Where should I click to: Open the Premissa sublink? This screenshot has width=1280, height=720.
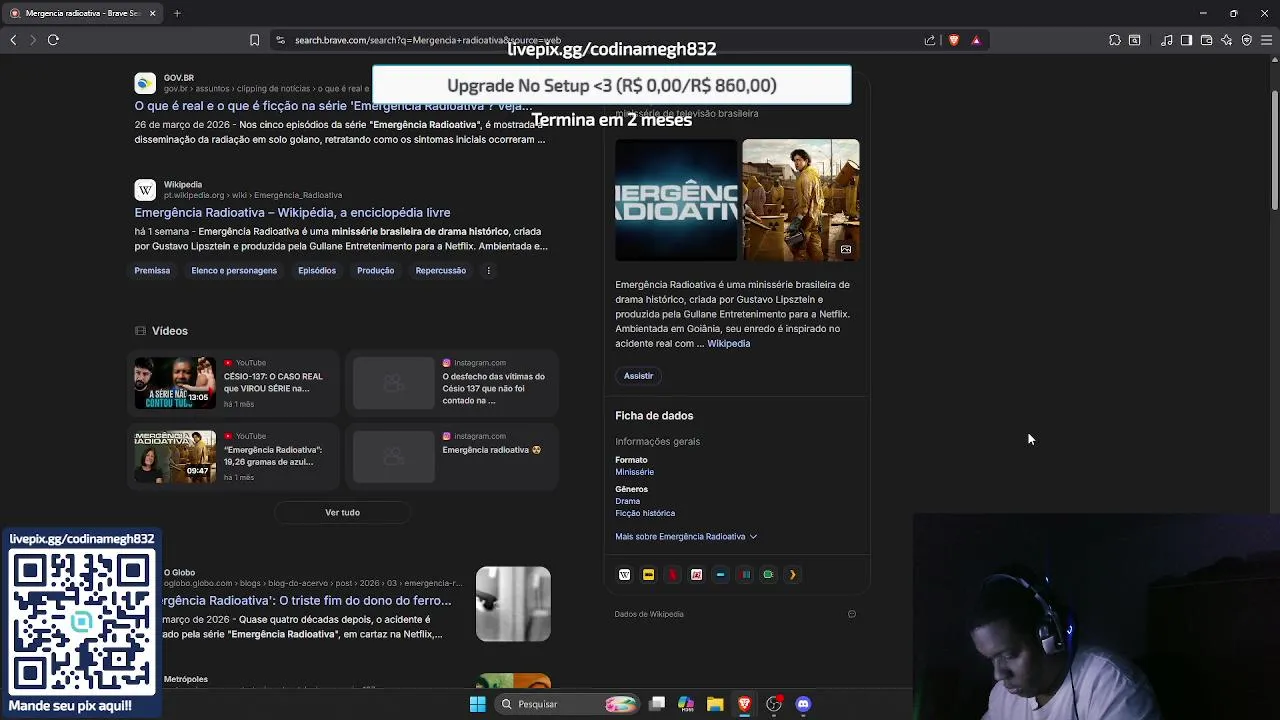(x=152, y=271)
